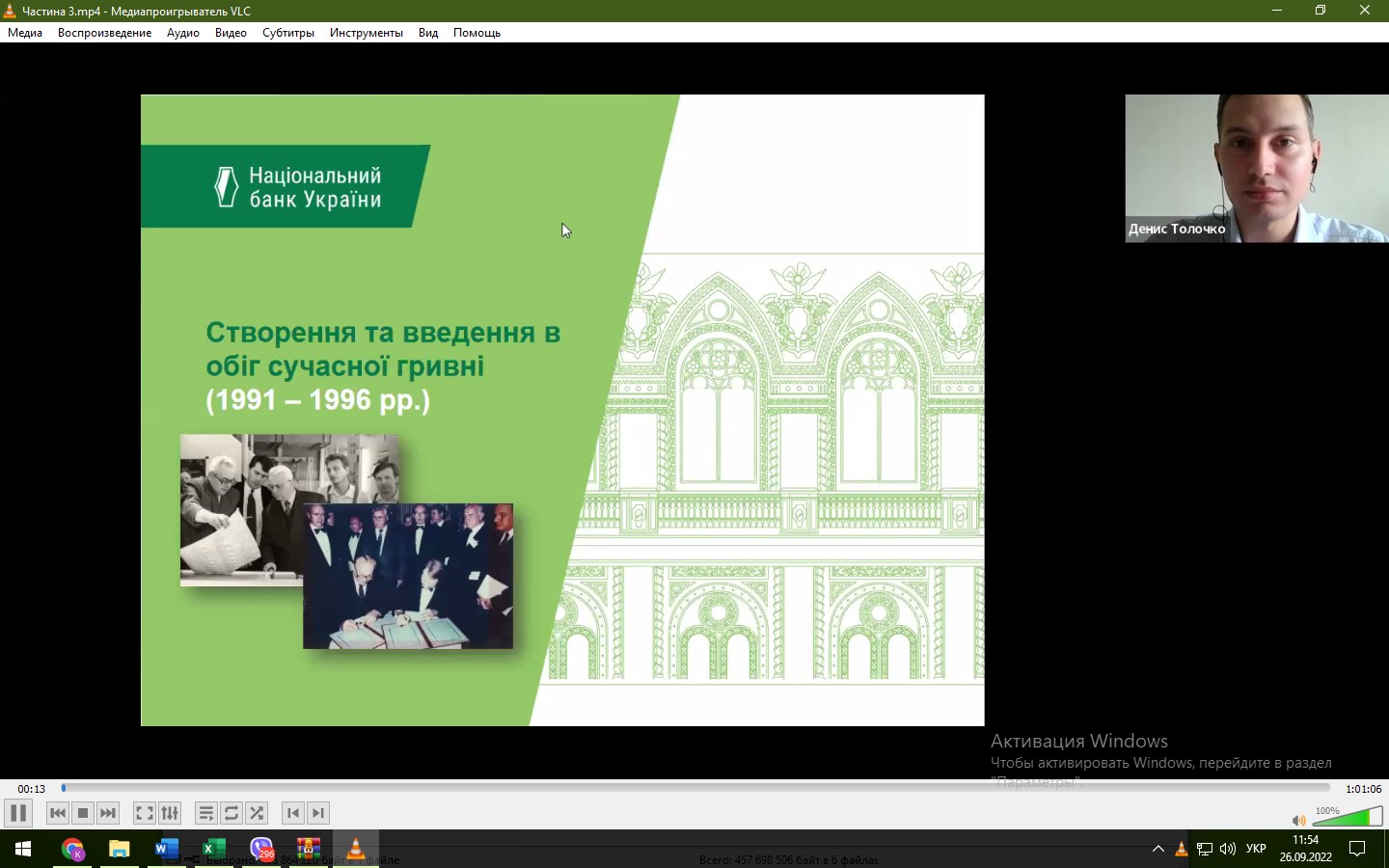The height and width of the screenshot is (868, 1389).
Task: Show the playlist panel
Action: point(205,813)
